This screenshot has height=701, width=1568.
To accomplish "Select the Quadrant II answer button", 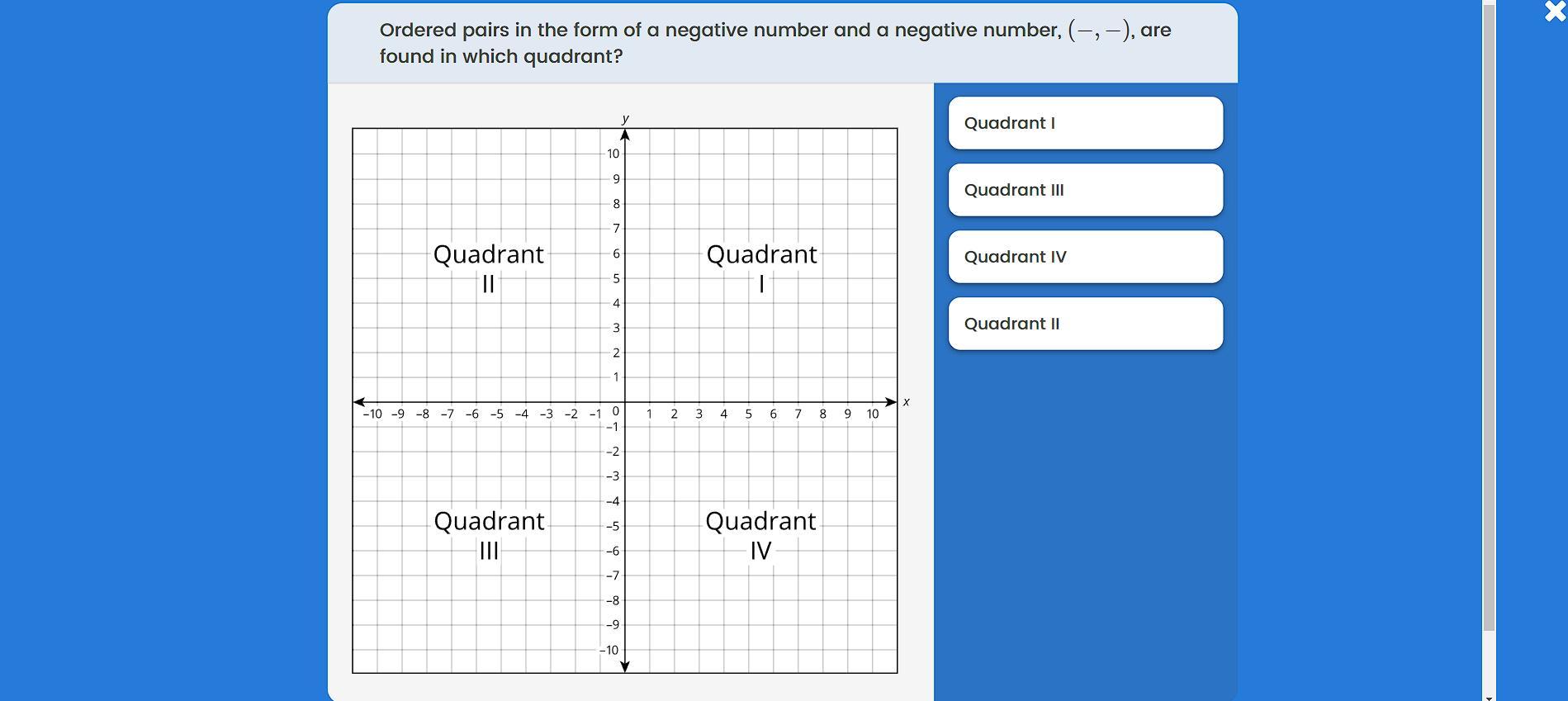I will coord(1085,324).
